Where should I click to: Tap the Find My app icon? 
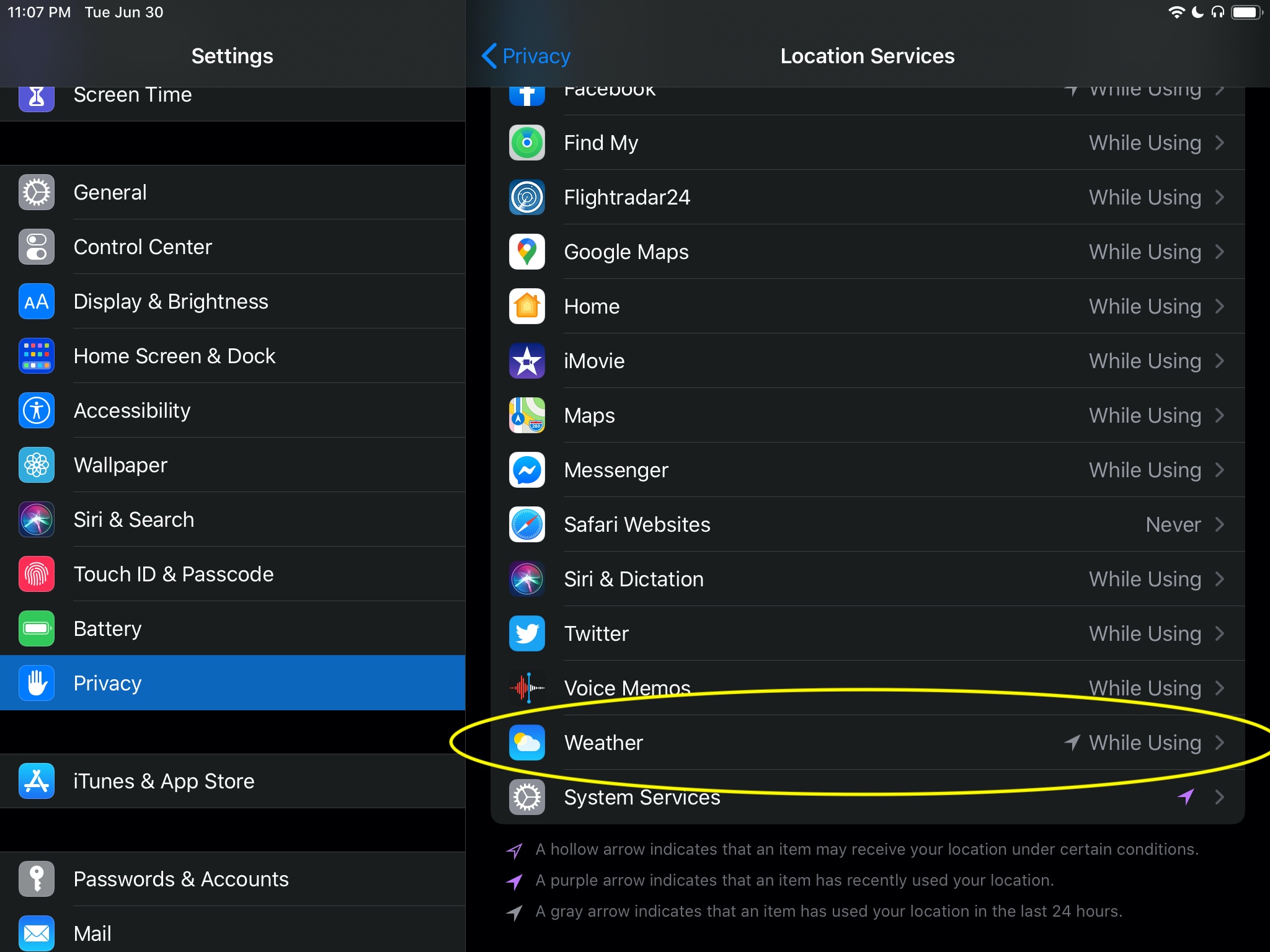[x=526, y=143]
